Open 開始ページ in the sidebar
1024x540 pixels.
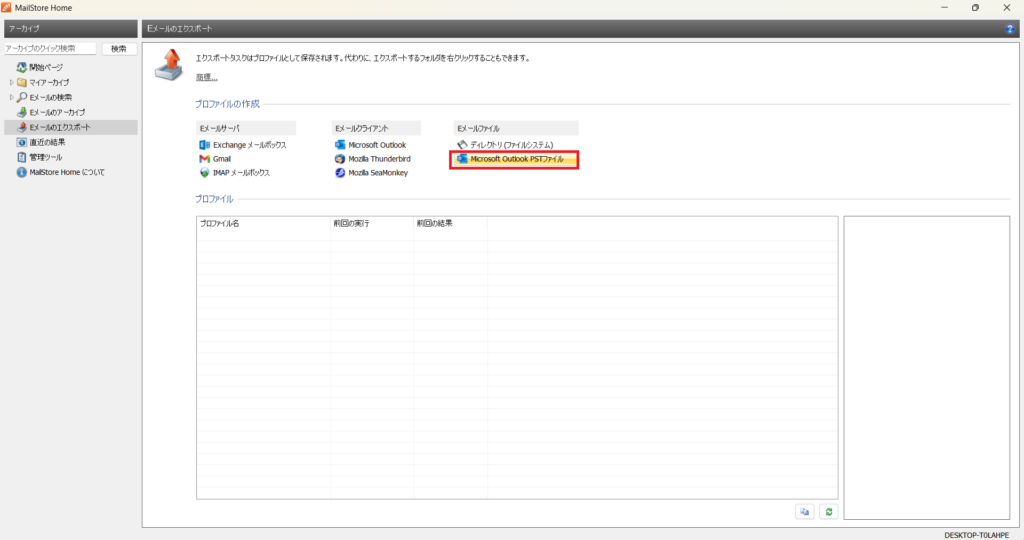(x=46, y=67)
